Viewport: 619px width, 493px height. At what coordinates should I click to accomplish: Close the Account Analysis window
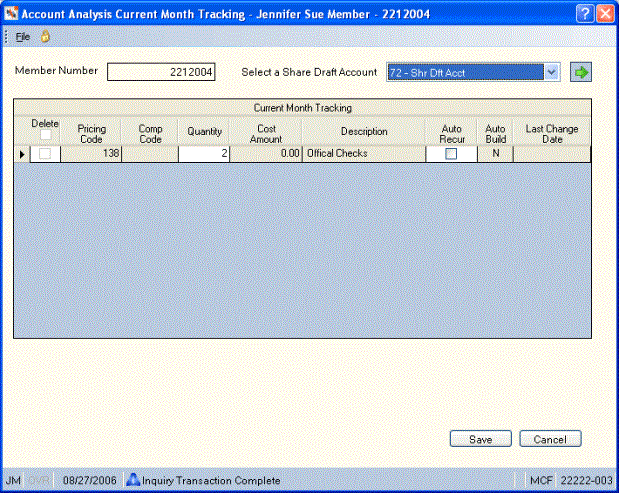click(x=605, y=14)
